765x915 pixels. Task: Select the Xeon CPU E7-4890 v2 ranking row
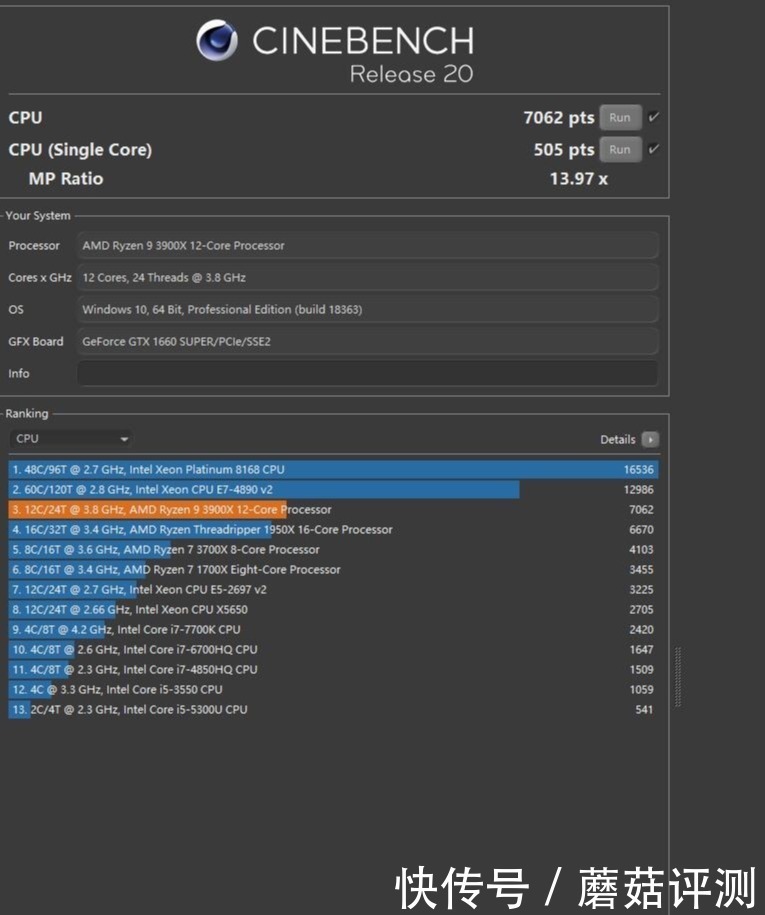[333, 490]
